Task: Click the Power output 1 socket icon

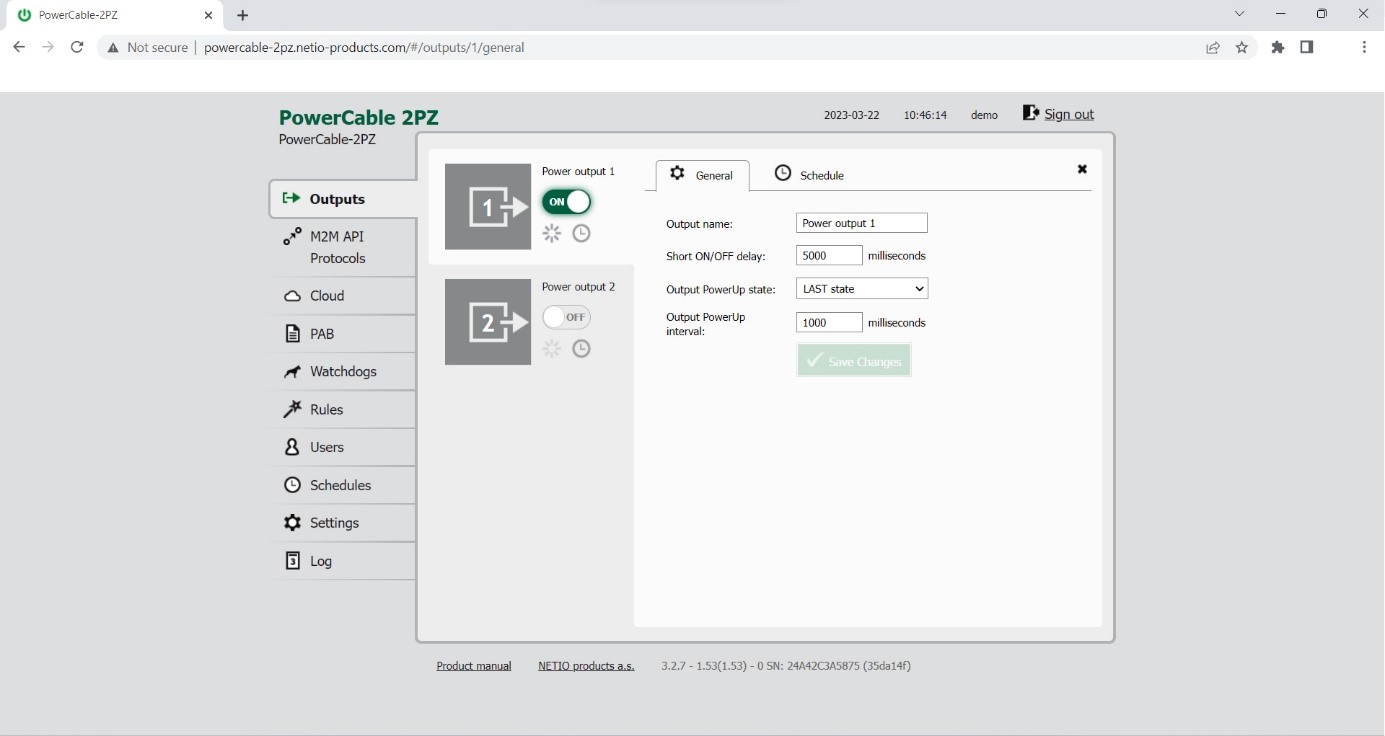Action: click(x=488, y=207)
